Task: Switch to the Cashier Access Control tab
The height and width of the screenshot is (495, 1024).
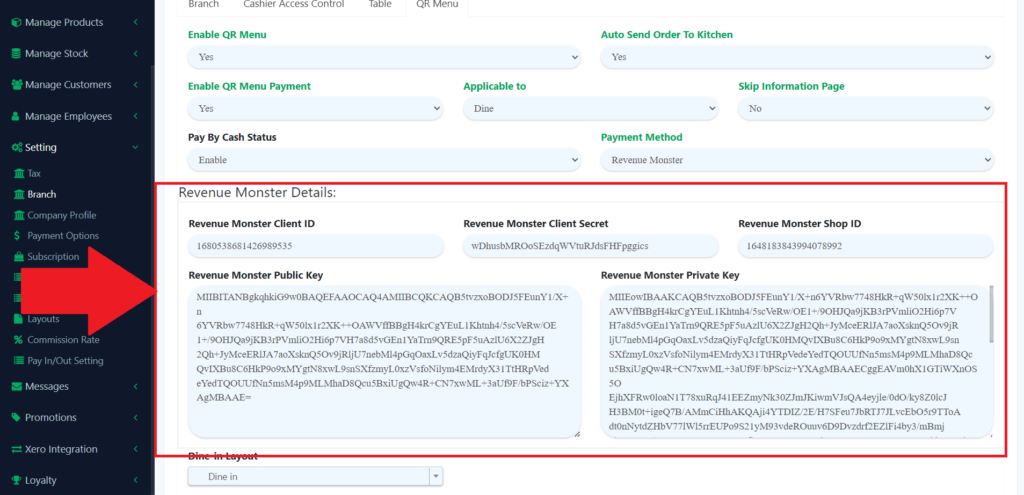Action: [287, 5]
